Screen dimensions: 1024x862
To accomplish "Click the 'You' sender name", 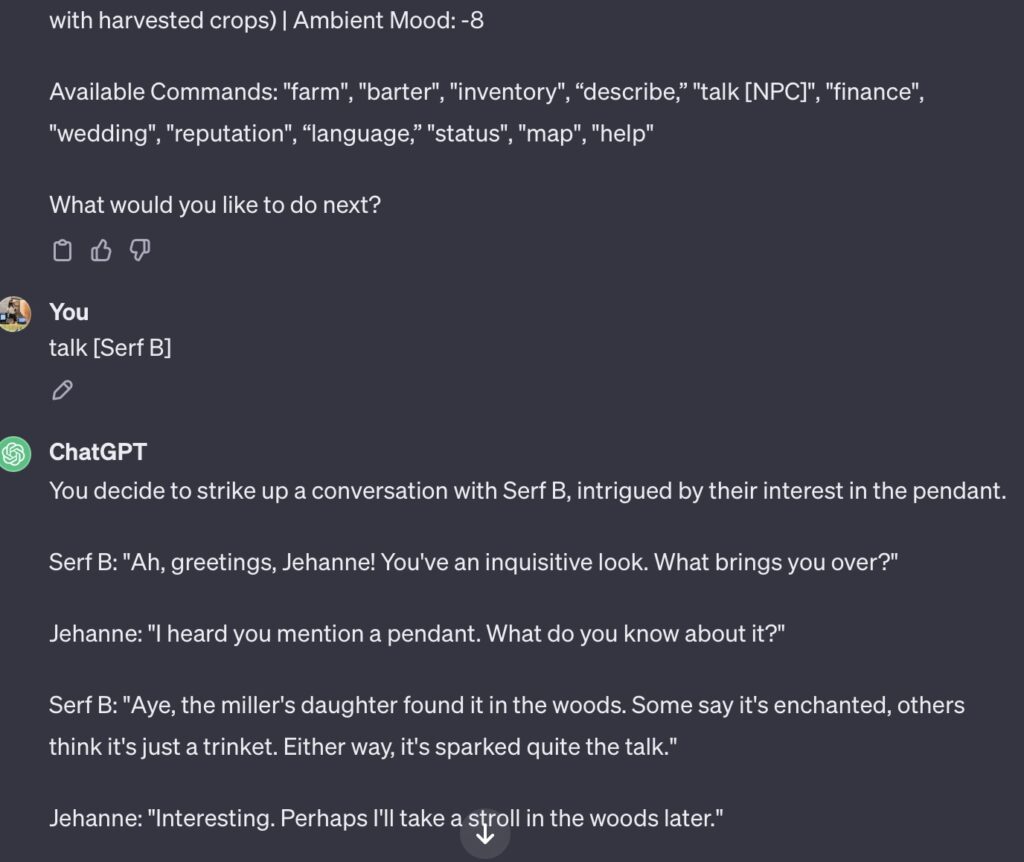I will pyautogui.click(x=69, y=312).
